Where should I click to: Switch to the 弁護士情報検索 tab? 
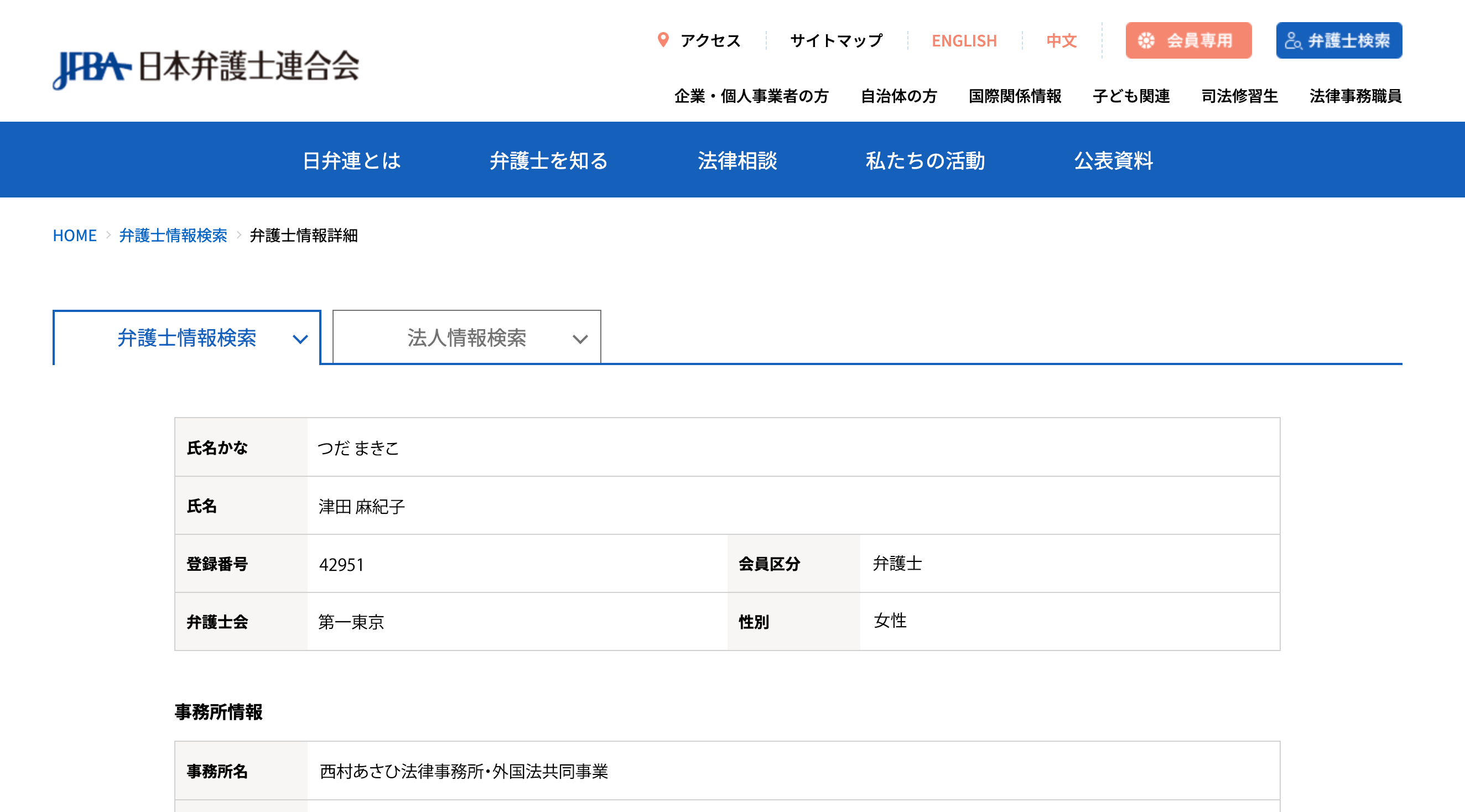tap(188, 337)
